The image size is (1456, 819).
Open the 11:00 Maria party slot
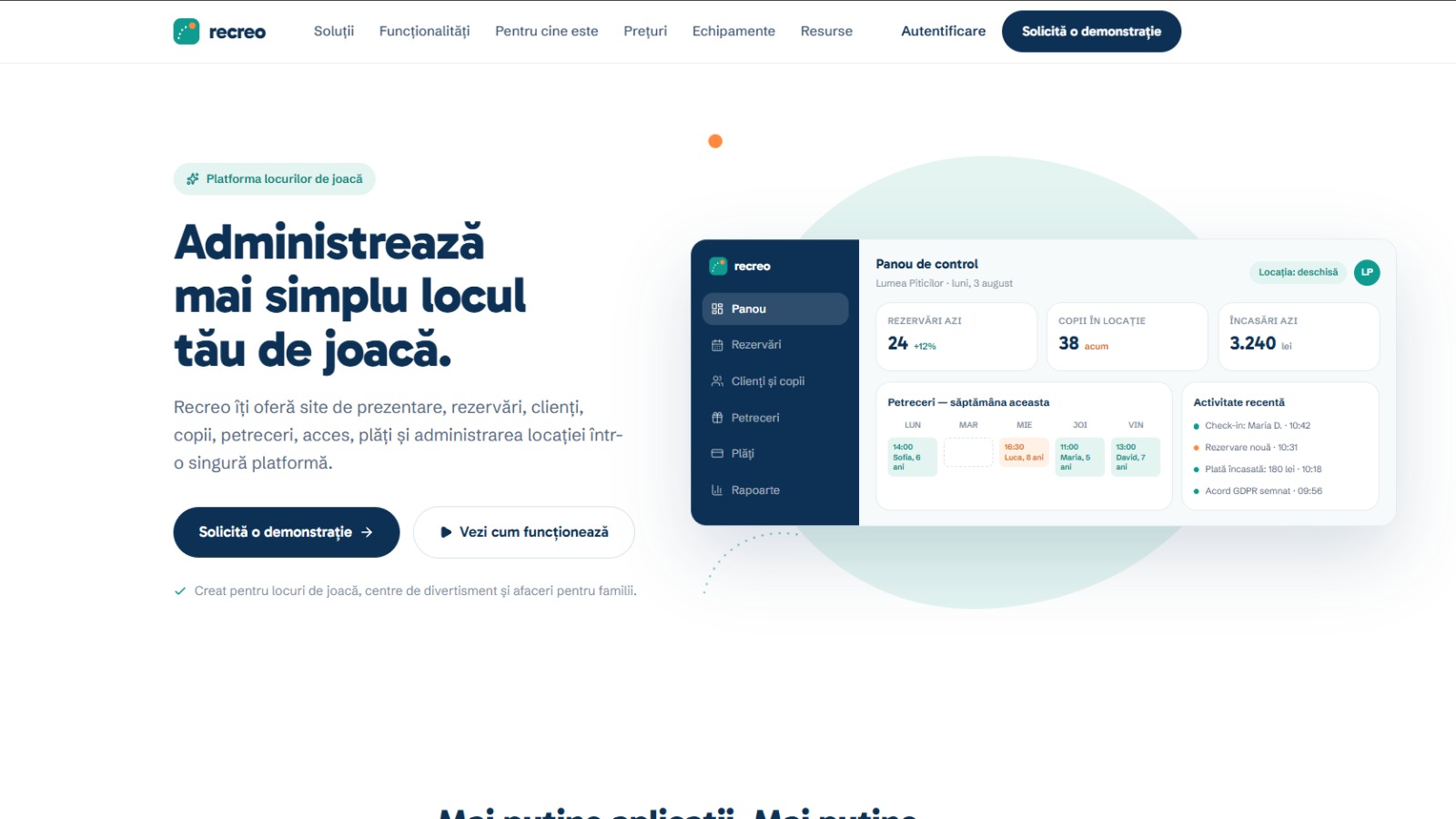(x=1080, y=457)
